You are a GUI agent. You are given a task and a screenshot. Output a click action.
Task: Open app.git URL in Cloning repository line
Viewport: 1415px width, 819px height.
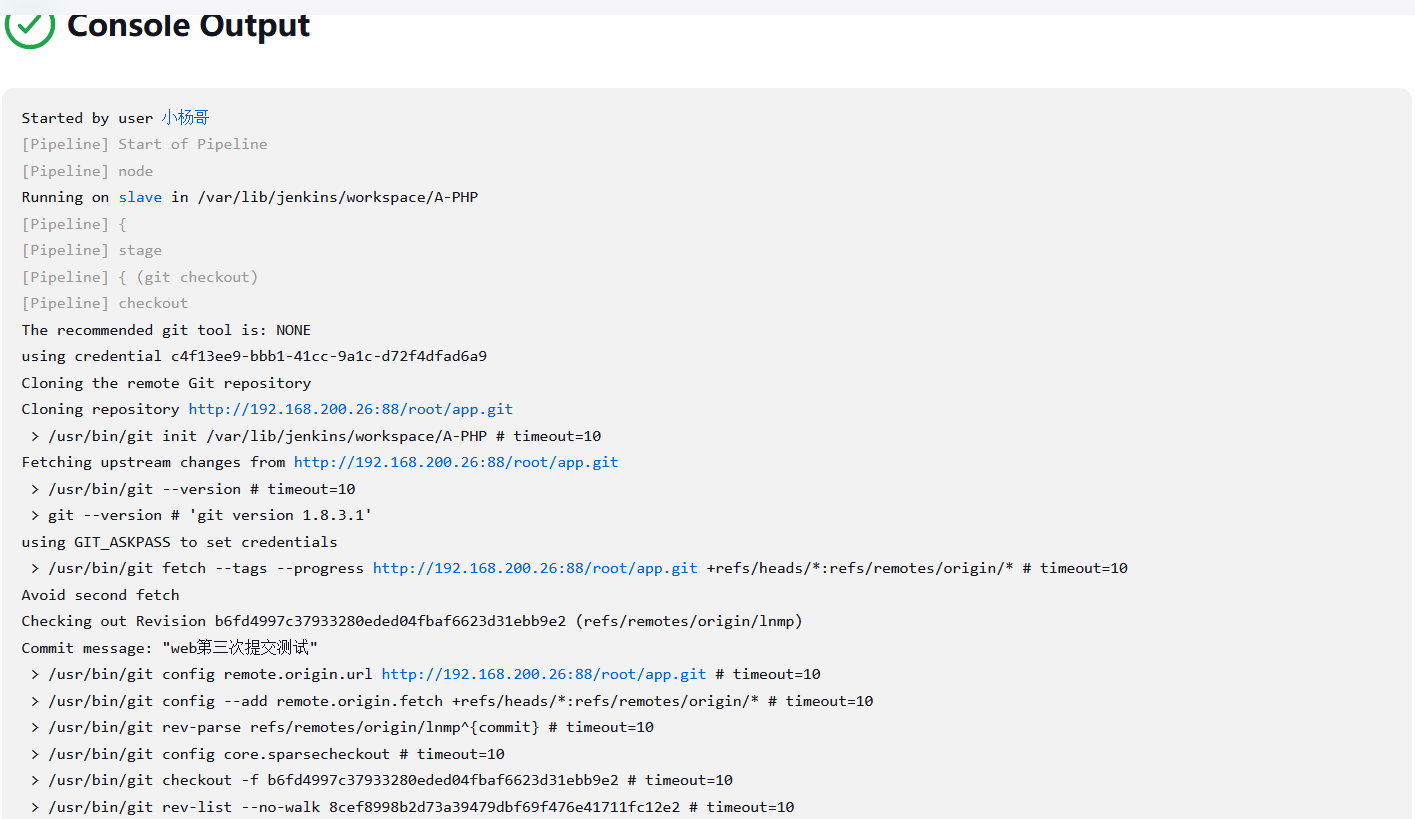(x=350, y=409)
